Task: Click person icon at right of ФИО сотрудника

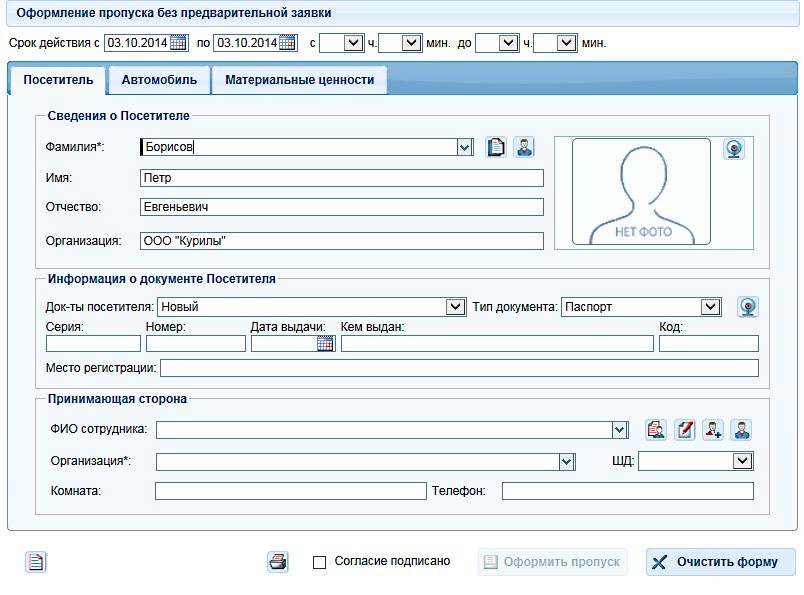Action: (x=741, y=430)
